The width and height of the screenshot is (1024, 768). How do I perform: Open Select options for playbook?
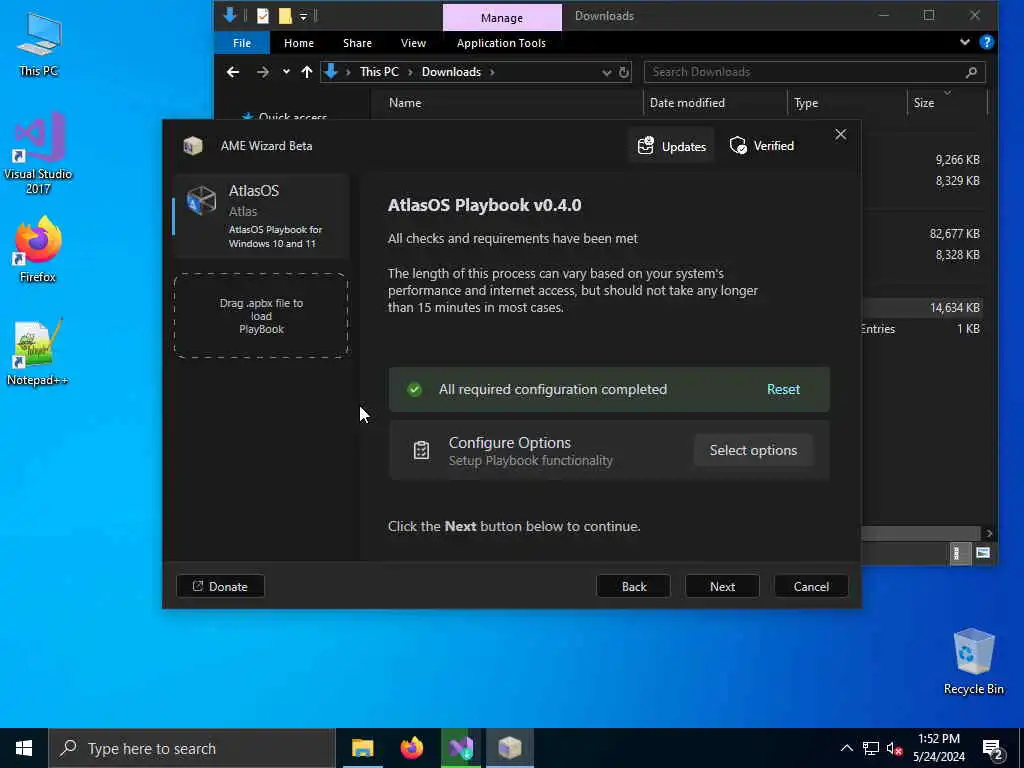753,450
